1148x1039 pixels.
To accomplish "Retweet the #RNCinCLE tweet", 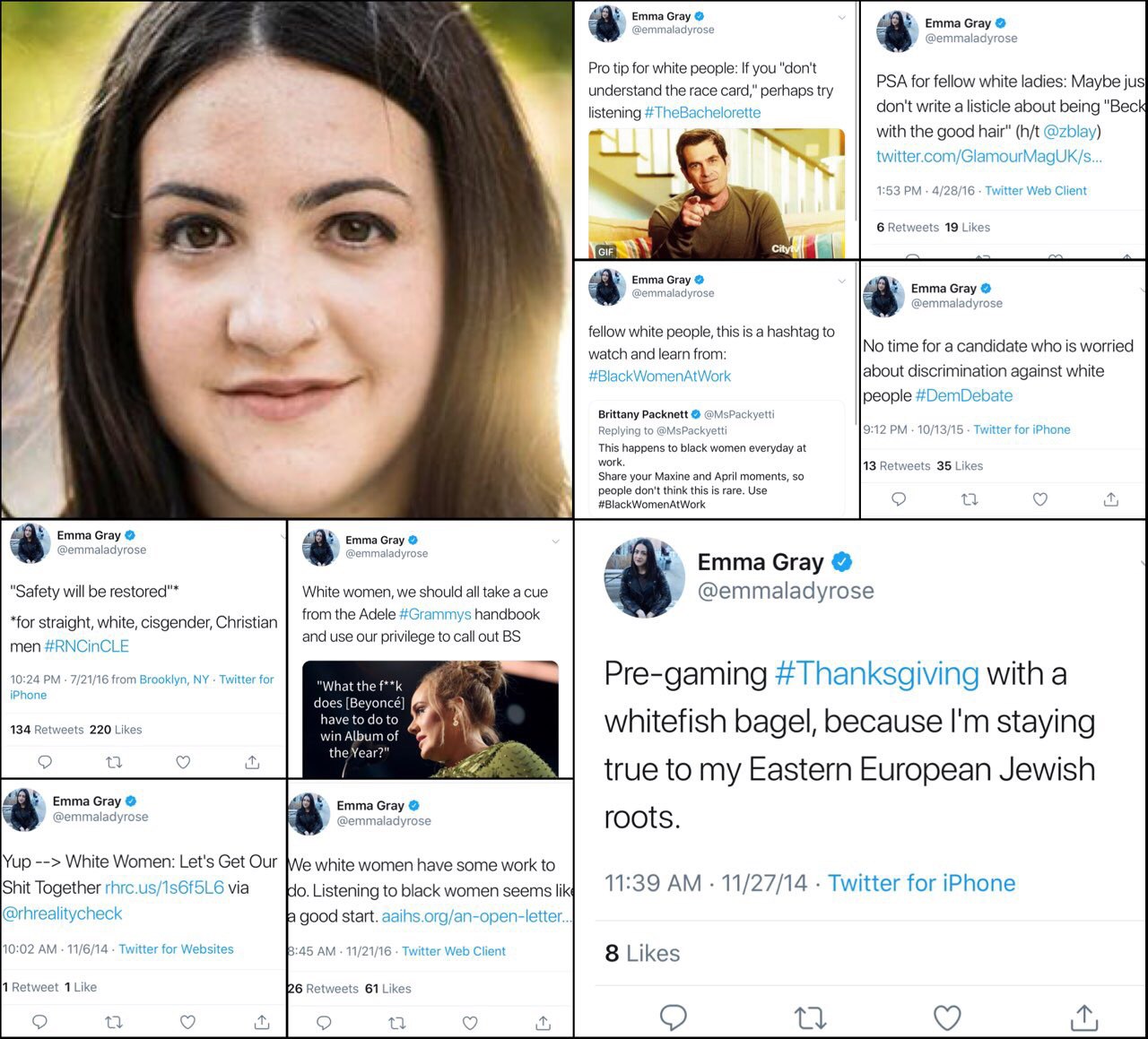I will [x=114, y=762].
